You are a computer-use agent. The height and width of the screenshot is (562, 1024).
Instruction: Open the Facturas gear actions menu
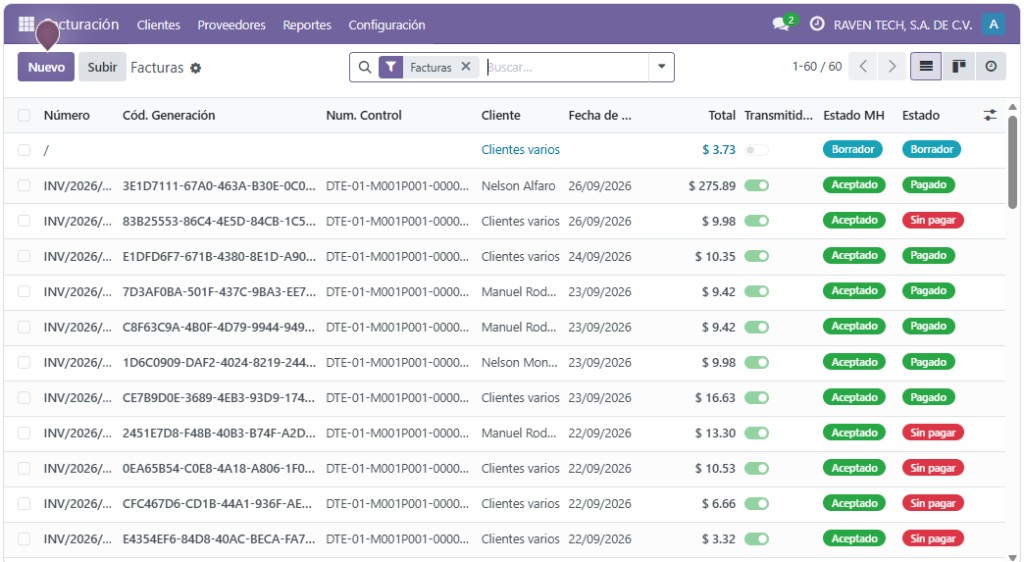click(195, 68)
